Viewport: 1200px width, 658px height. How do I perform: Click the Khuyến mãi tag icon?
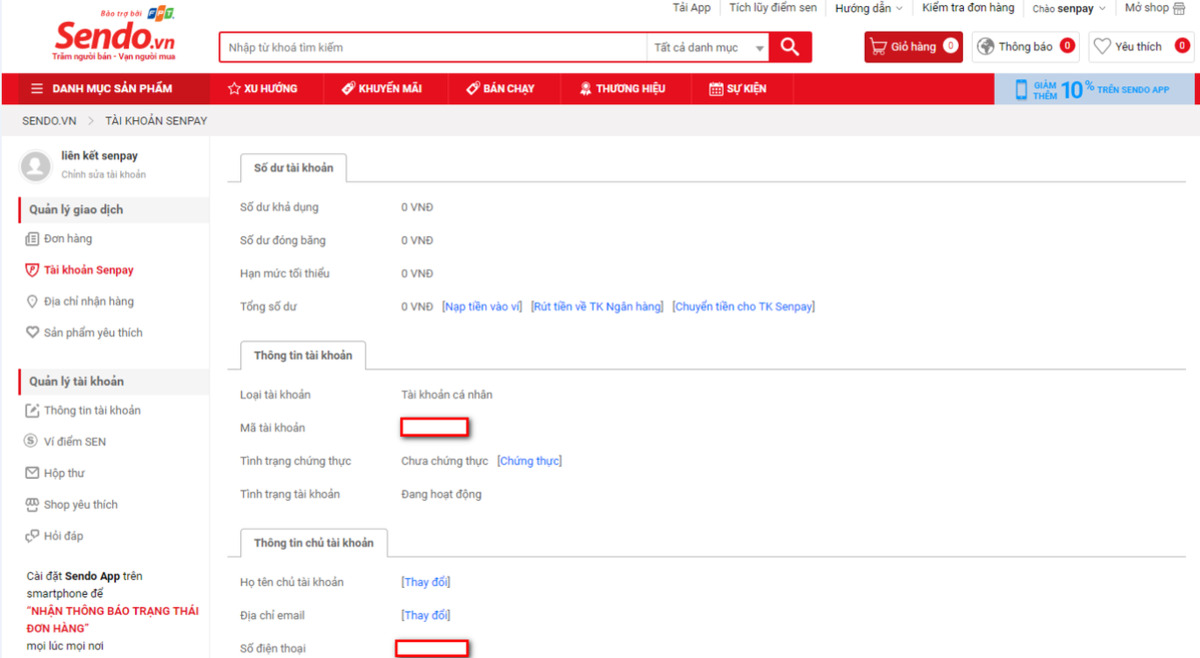click(348, 89)
